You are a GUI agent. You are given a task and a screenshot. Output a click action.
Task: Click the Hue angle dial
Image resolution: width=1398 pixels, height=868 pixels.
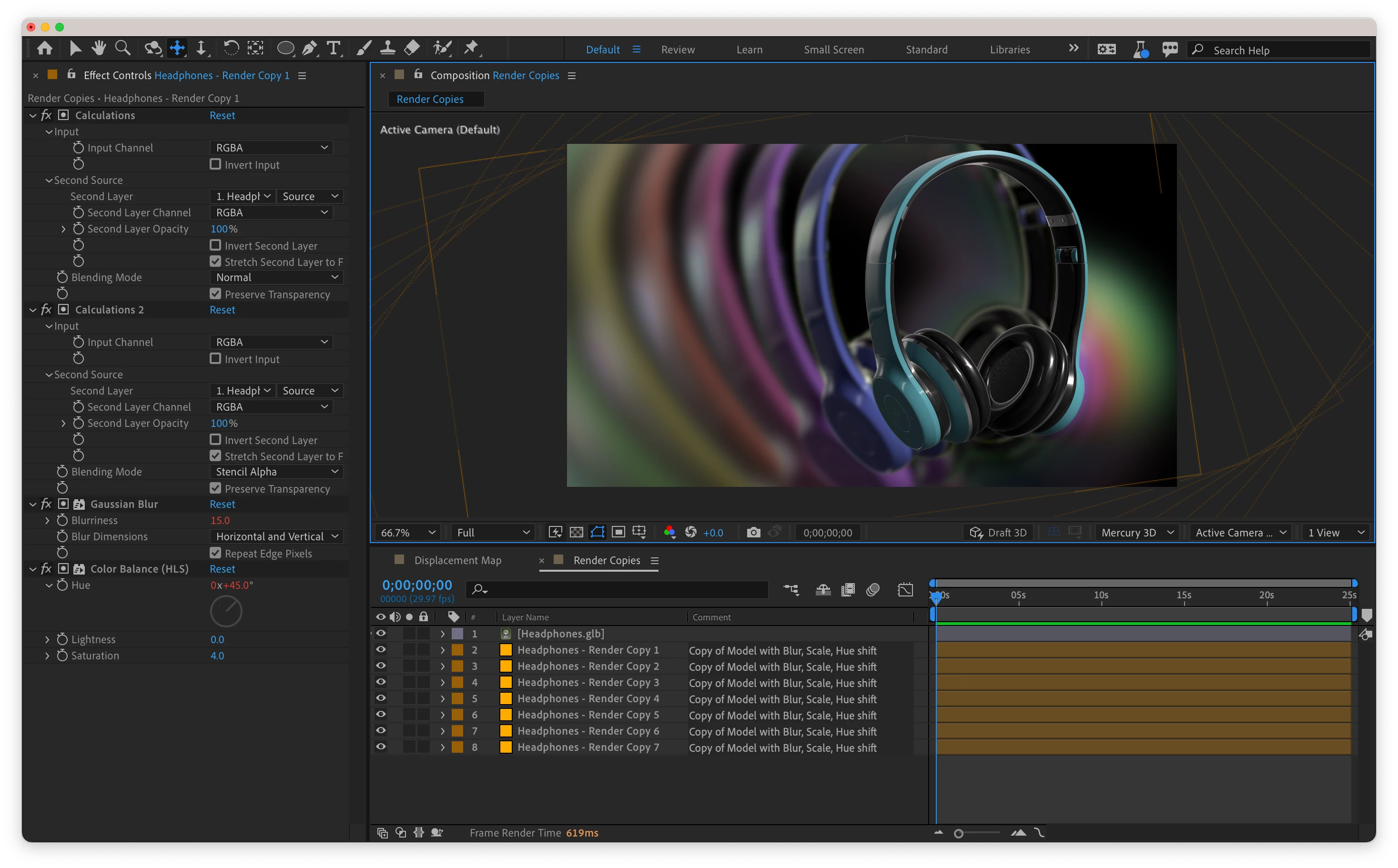pos(226,611)
